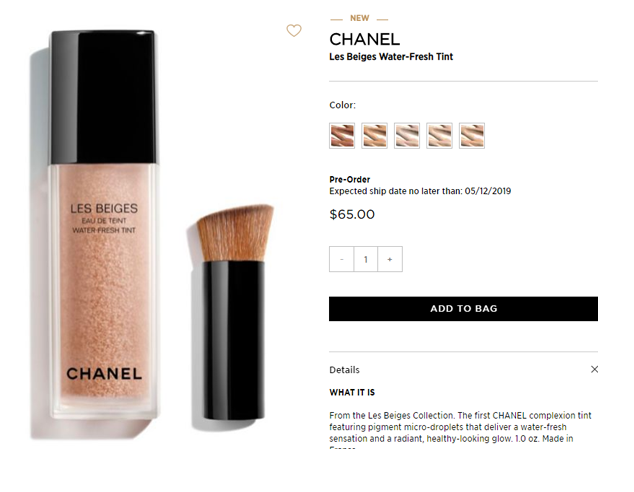Select the second color swatch

(374, 135)
